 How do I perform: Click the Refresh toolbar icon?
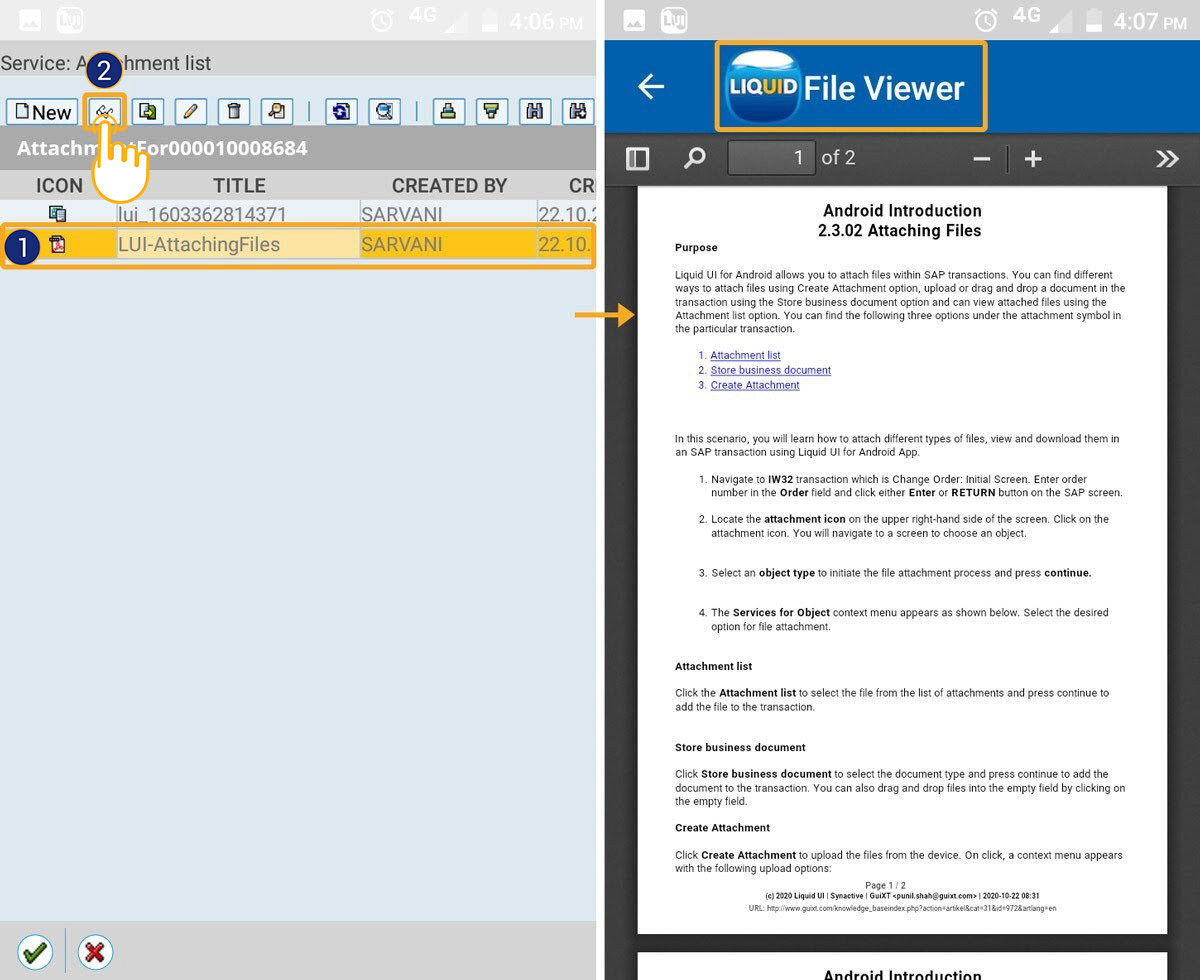click(341, 111)
